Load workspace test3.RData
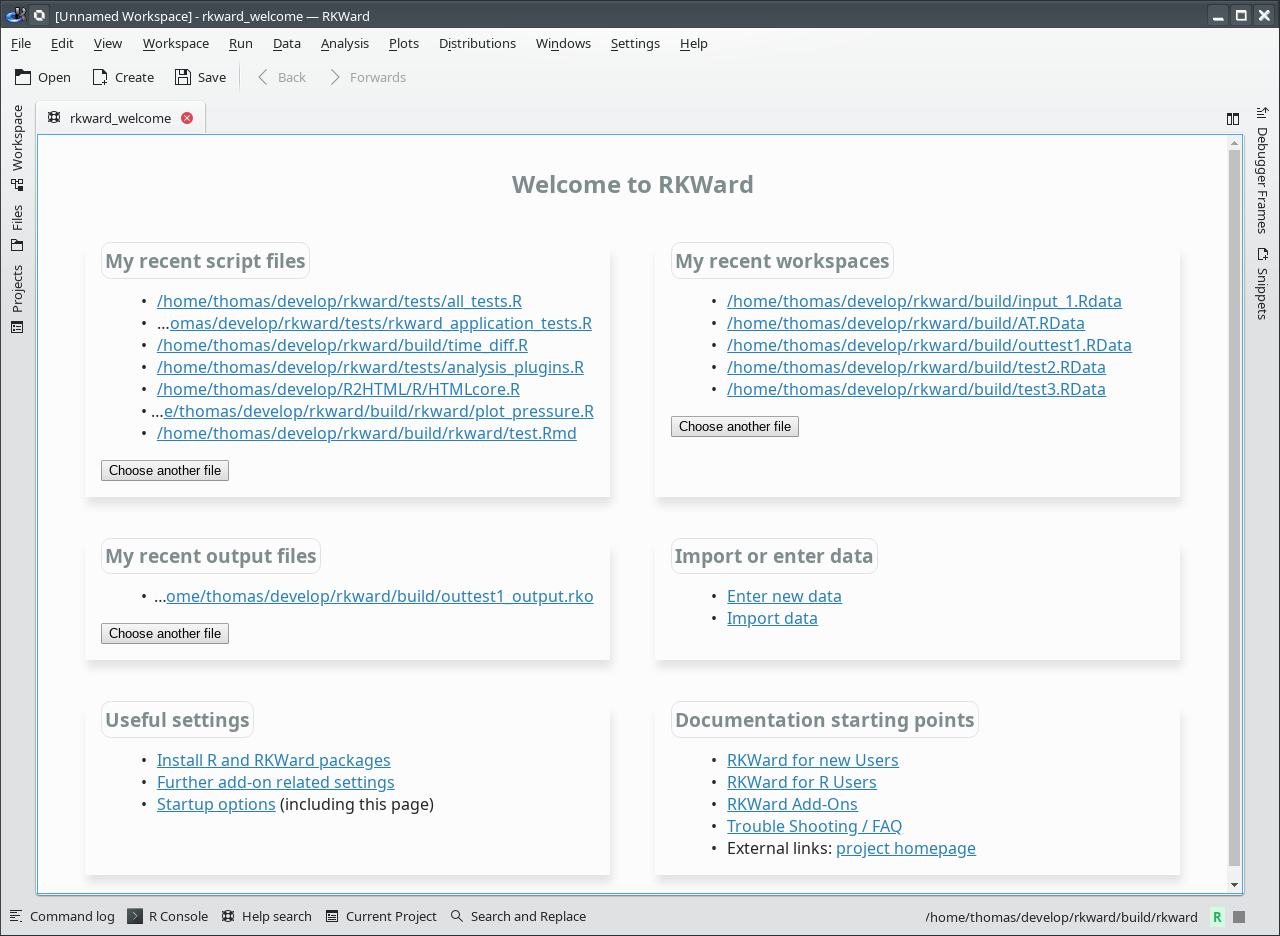This screenshot has width=1280, height=936. [x=916, y=389]
